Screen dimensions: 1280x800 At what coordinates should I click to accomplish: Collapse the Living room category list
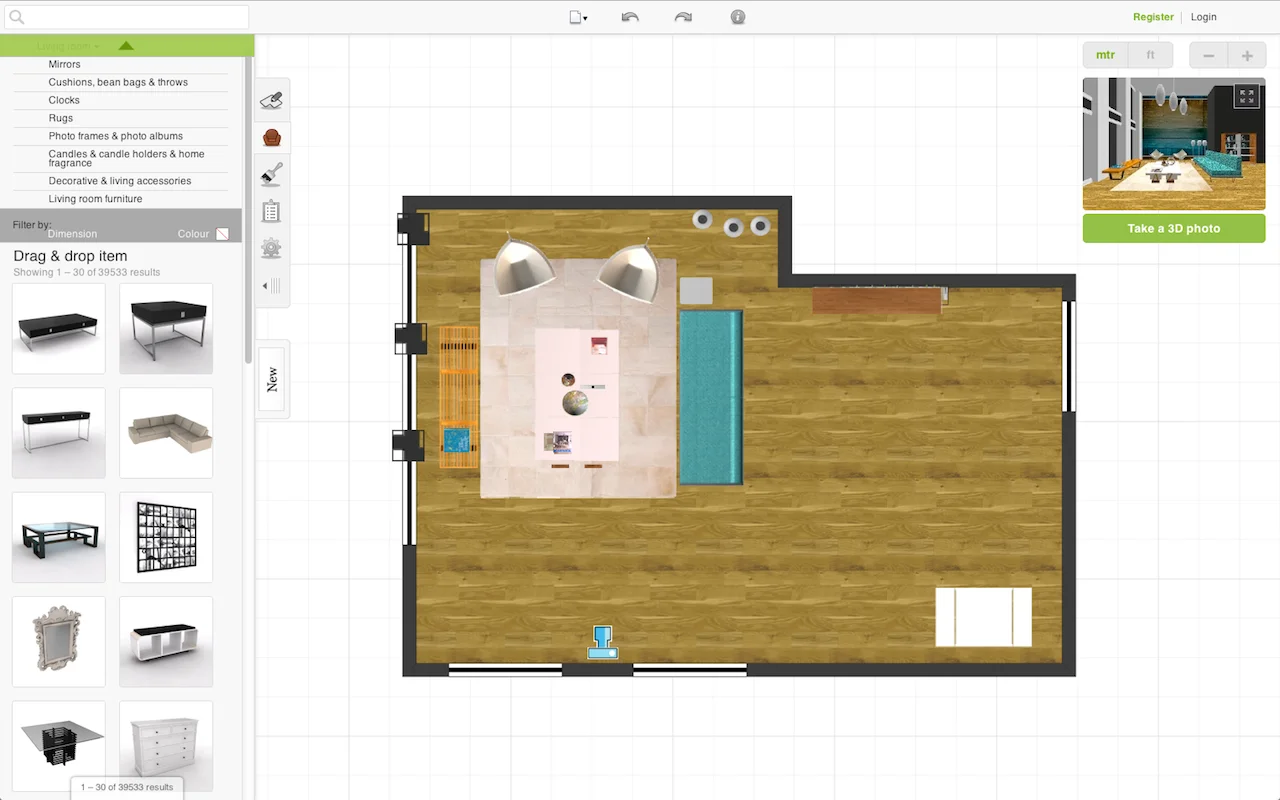pos(125,45)
